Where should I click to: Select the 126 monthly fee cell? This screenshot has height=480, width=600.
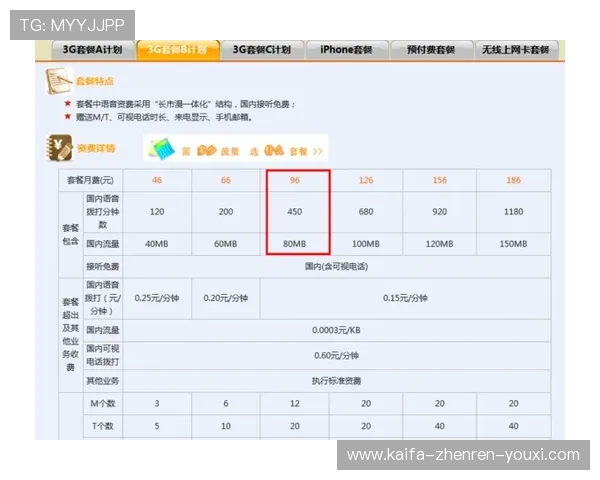pyautogui.click(x=366, y=180)
